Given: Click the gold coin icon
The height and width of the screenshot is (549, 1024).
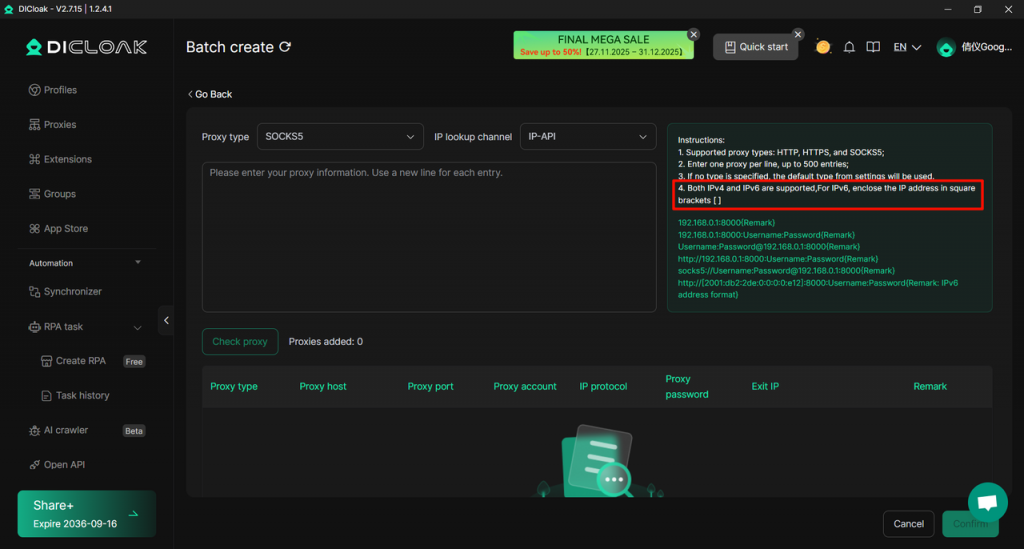Looking at the screenshot, I should click(x=823, y=47).
